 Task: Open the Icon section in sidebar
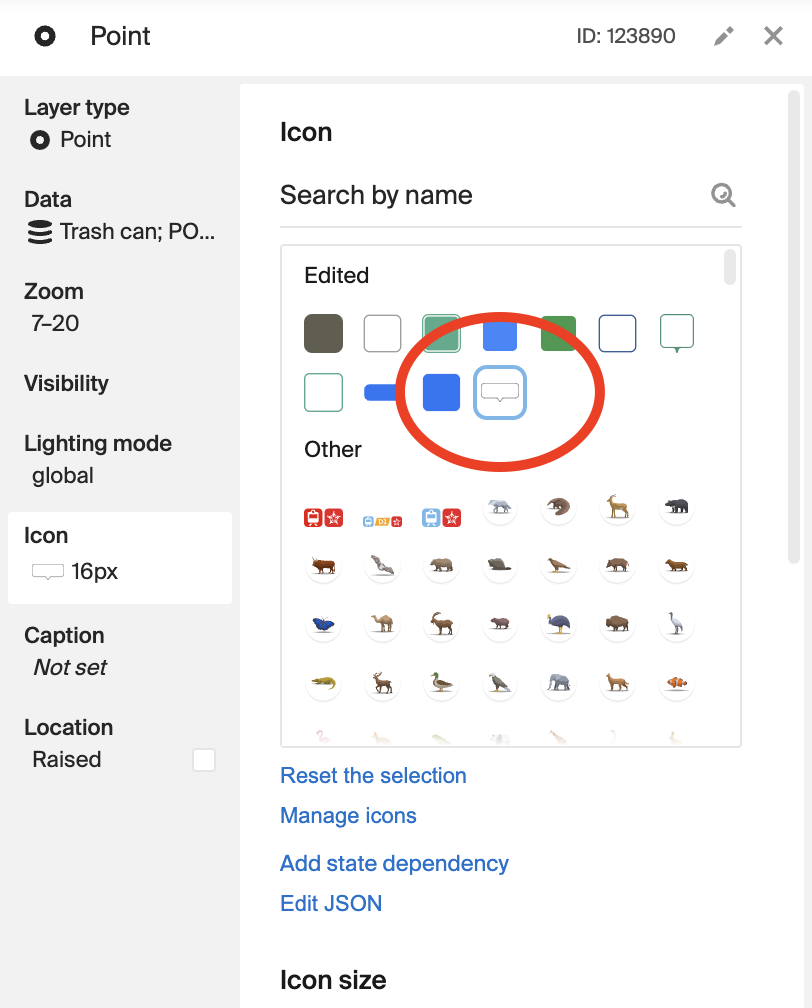[x=120, y=557]
